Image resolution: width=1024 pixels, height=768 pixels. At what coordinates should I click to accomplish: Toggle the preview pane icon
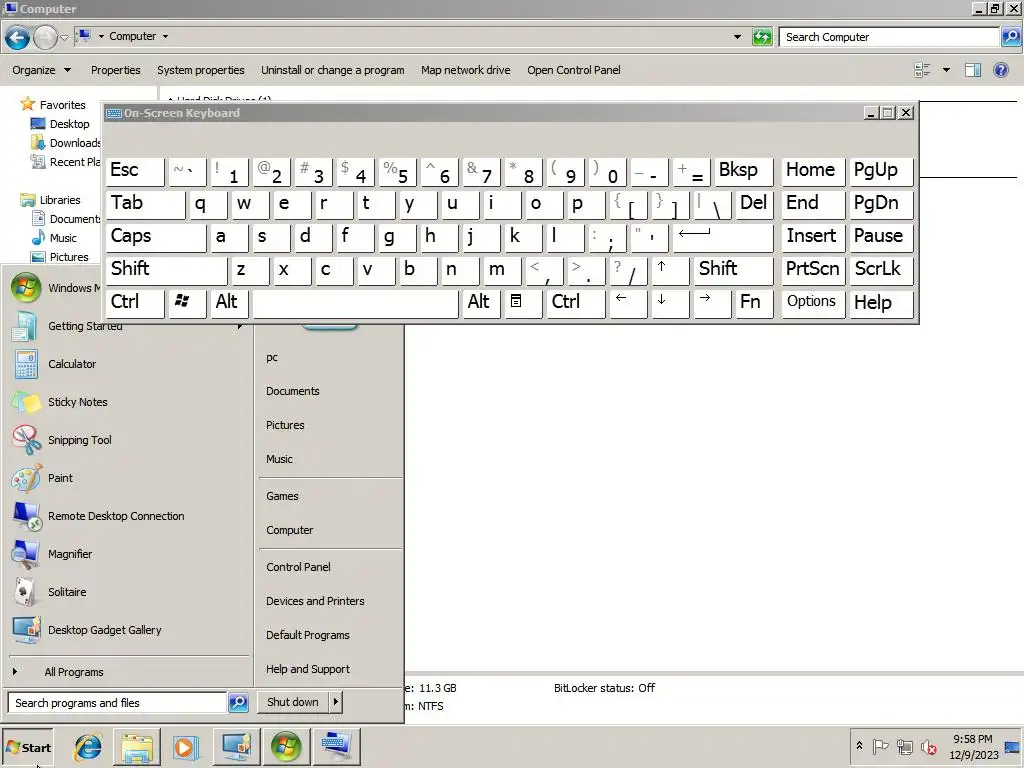[972, 70]
